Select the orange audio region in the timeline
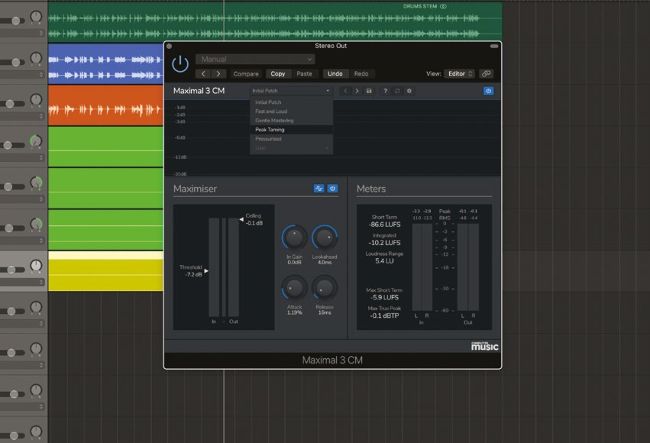 tap(105, 107)
